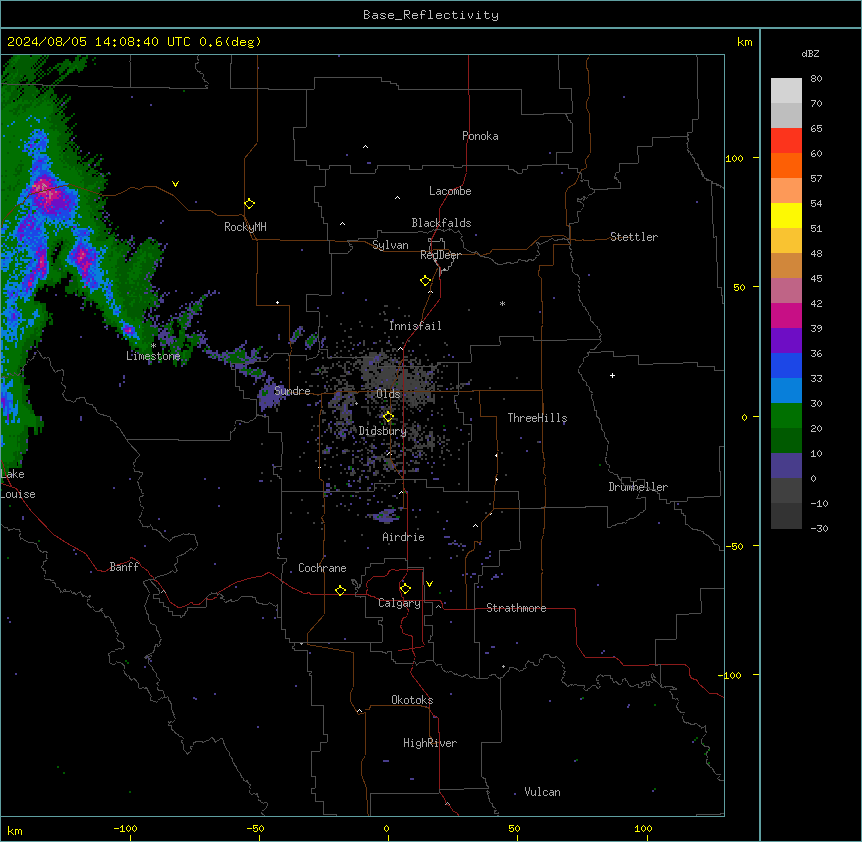Click the 45 value in the dBZ legend
Screen dimensions: 862x842
pos(816,279)
